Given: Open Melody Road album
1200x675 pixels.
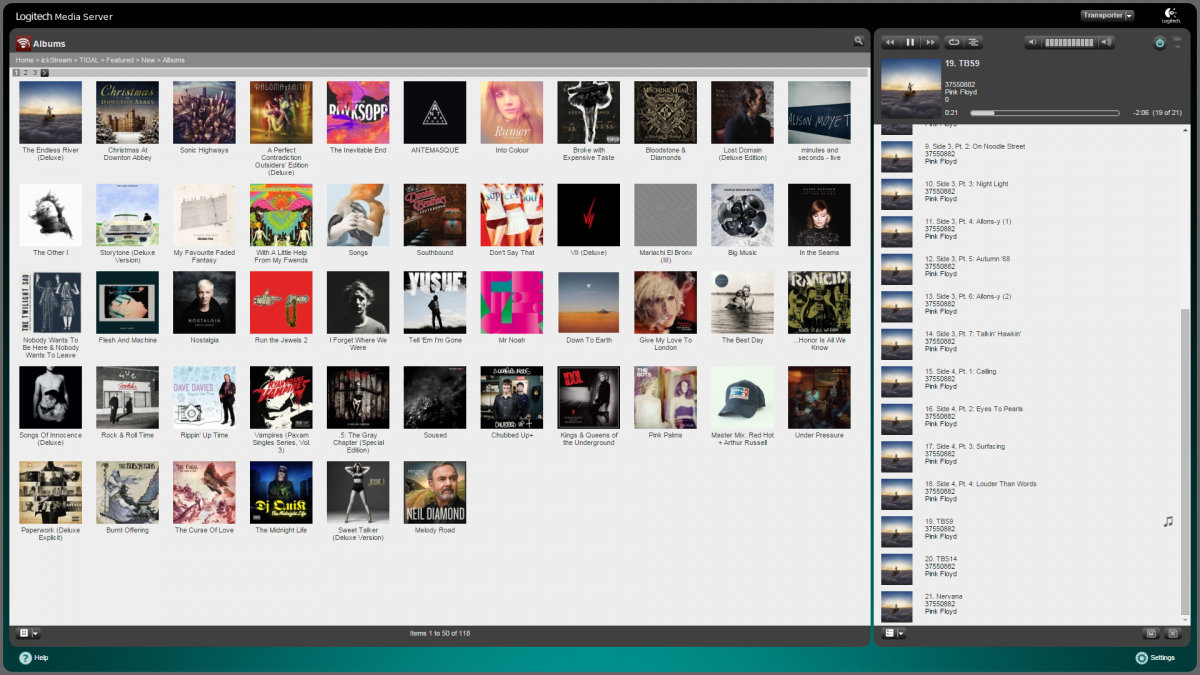Looking at the screenshot, I should tap(435, 492).
